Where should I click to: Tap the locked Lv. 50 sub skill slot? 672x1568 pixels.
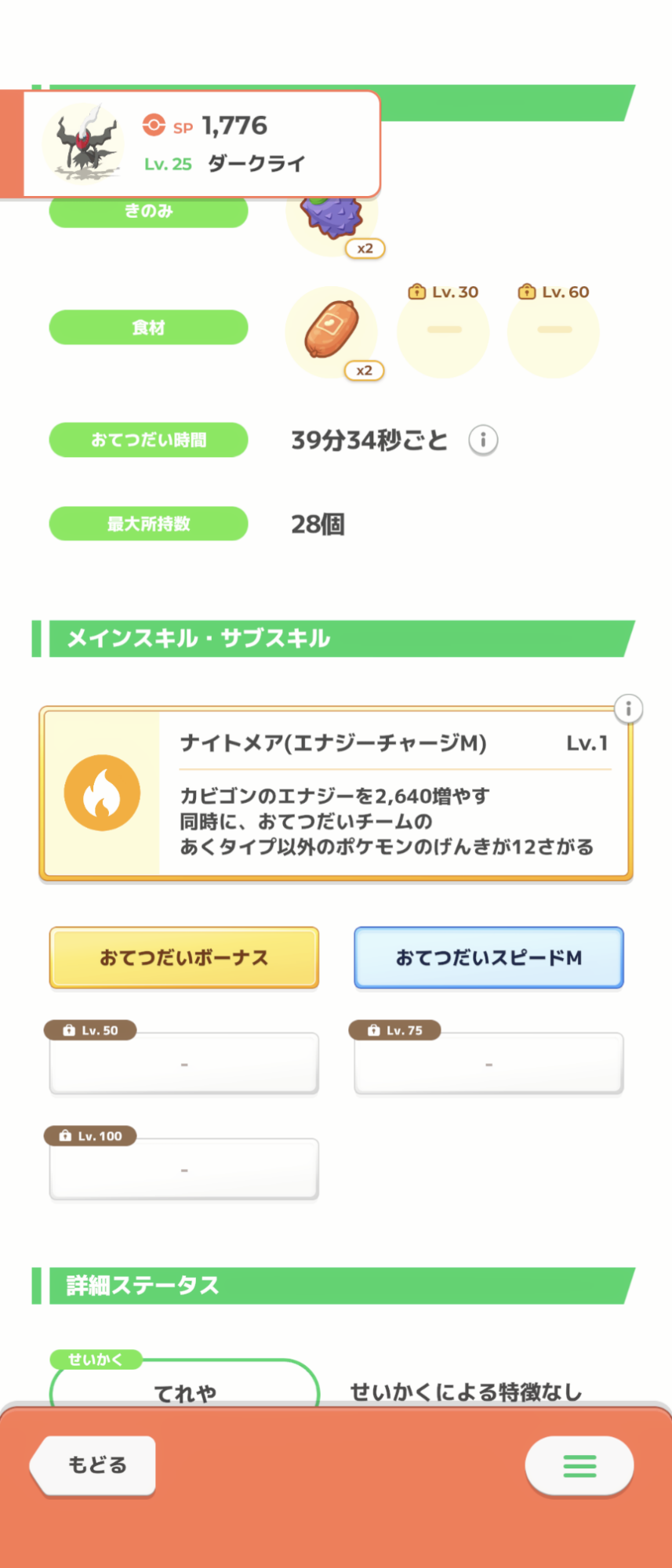(184, 1063)
